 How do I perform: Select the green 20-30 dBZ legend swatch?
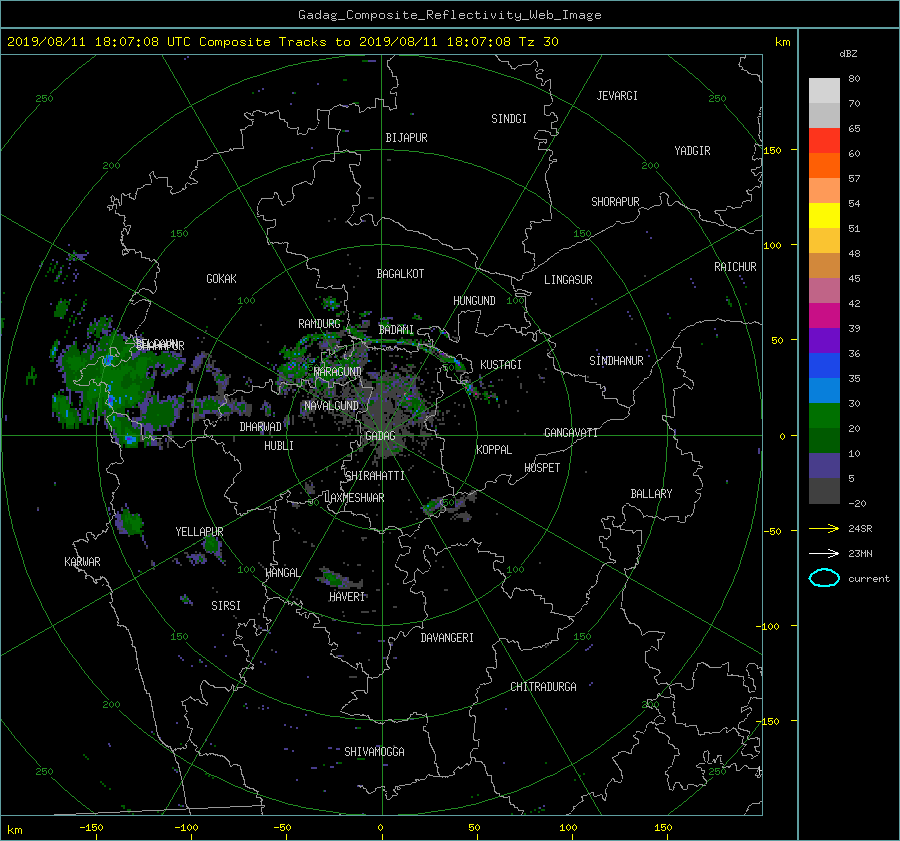tap(824, 415)
